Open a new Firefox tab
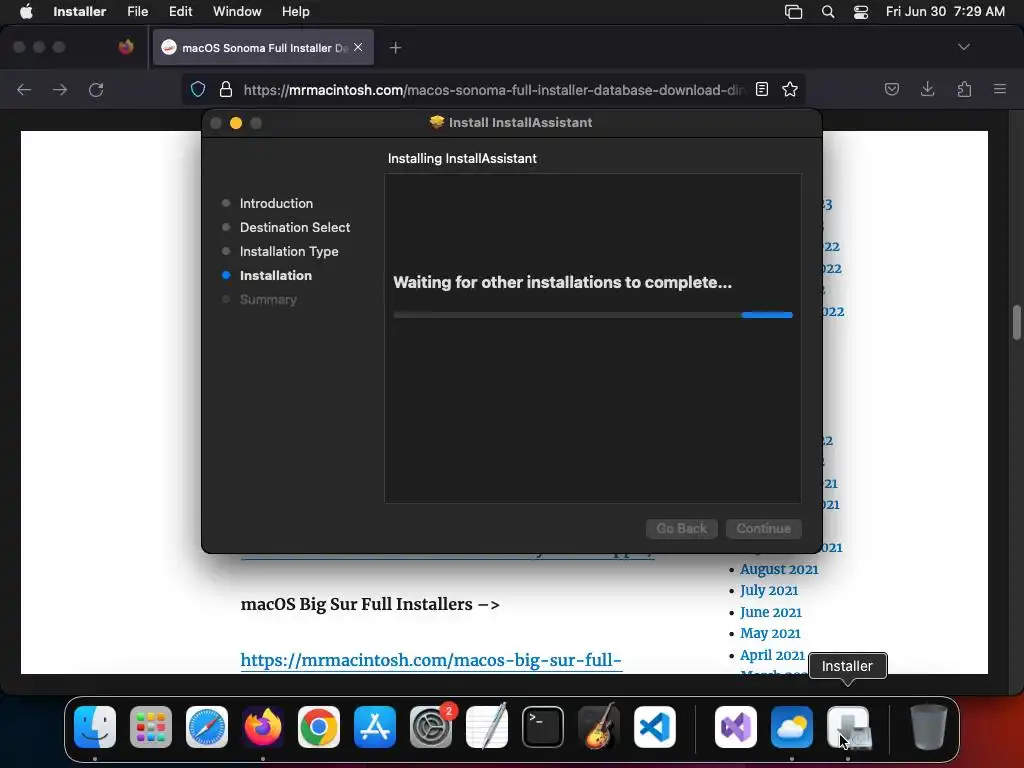The height and width of the screenshot is (768, 1024). (395, 48)
